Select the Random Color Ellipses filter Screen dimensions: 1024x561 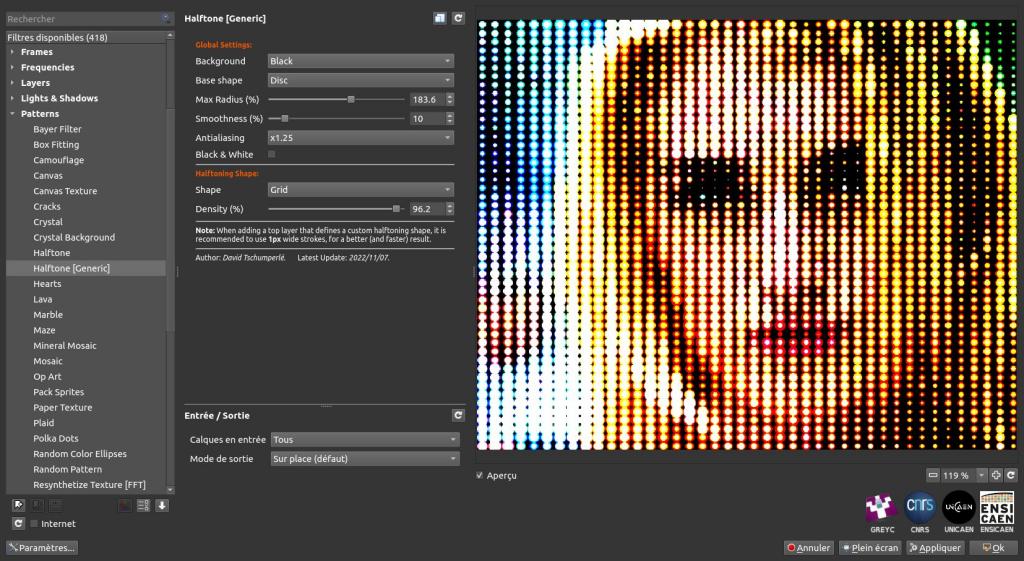pyautogui.click(x=80, y=454)
